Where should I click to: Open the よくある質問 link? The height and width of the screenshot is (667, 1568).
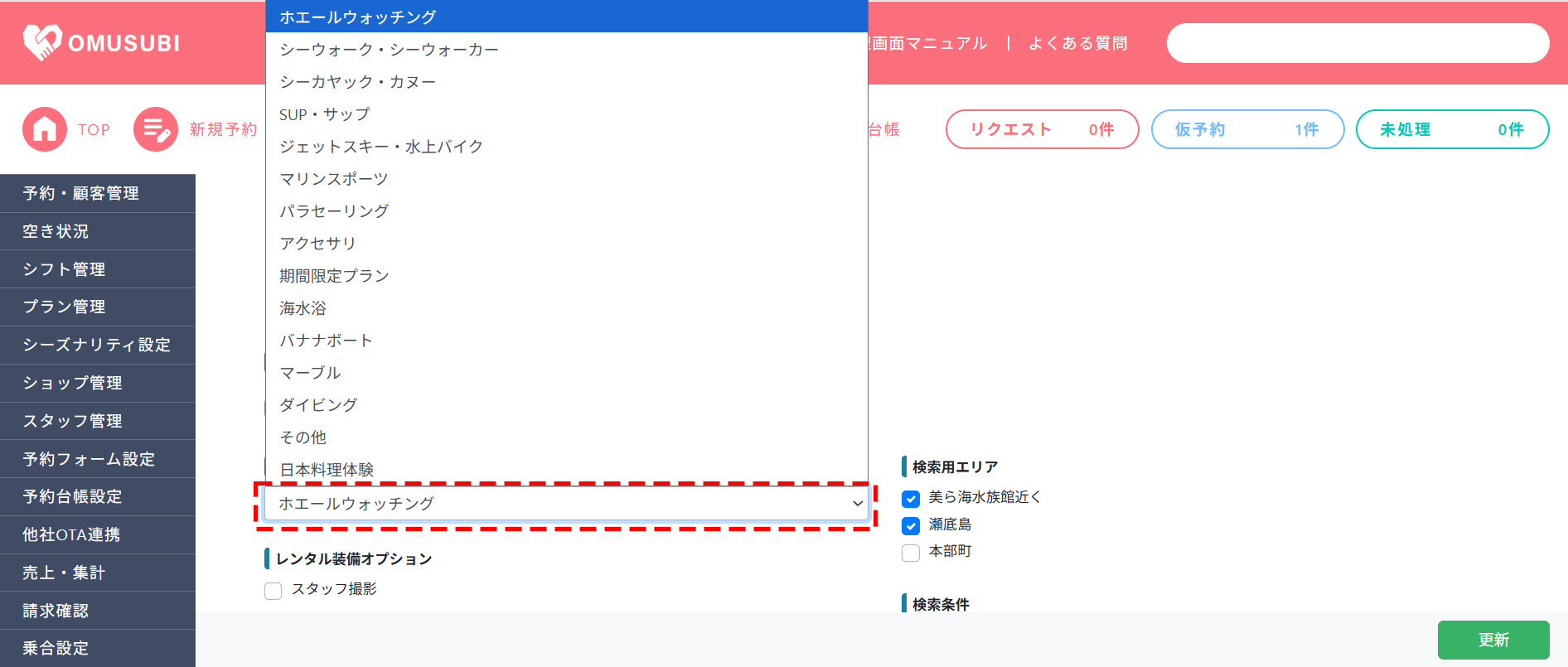coord(1077,43)
